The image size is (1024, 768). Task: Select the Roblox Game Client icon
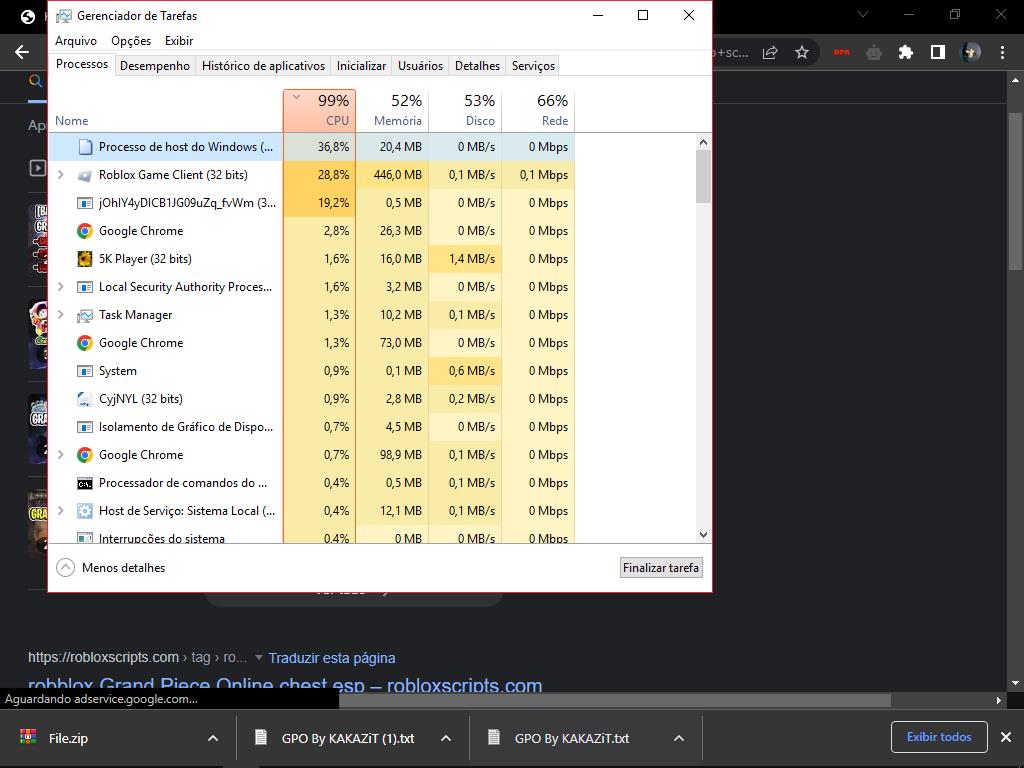click(x=85, y=175)
